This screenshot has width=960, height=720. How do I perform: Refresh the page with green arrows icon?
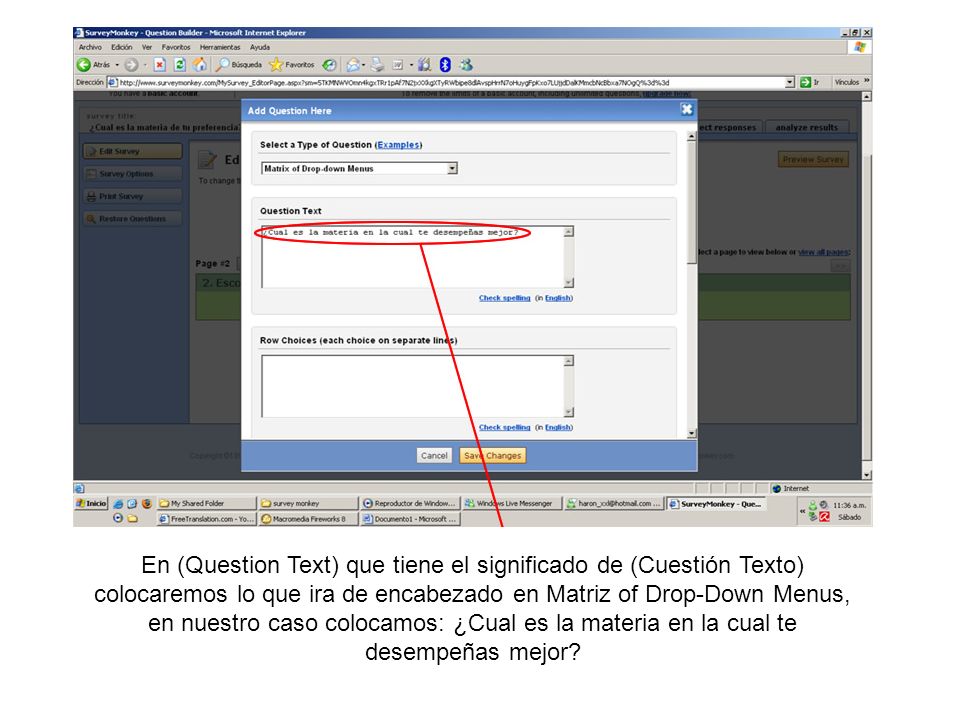point(179,64)
